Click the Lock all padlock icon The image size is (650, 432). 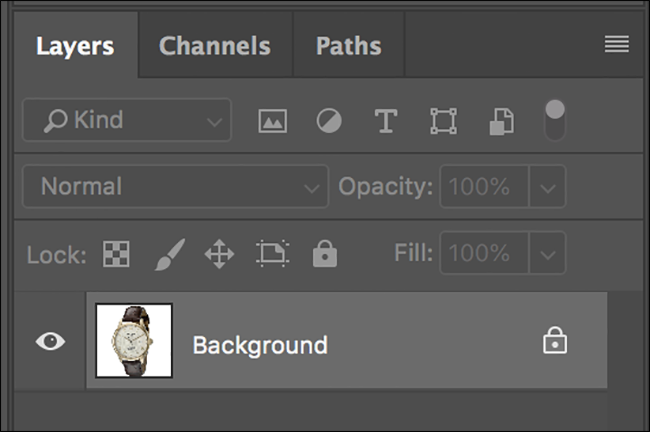pos(324,254)
